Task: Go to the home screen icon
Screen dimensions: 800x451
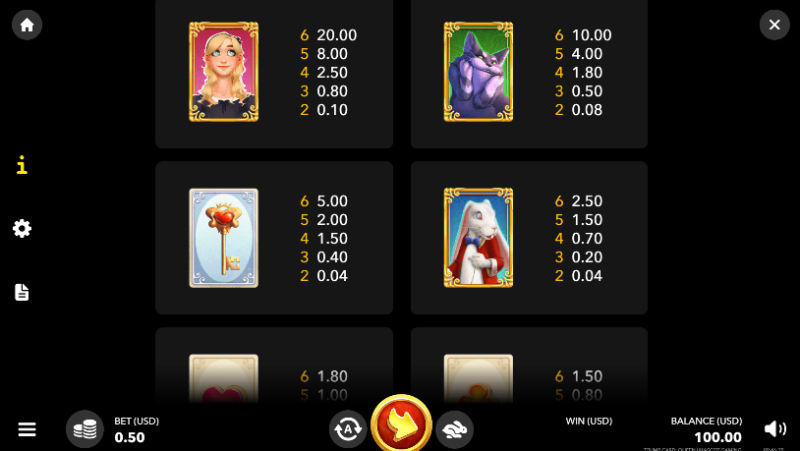Action: (x=27, y=24)
